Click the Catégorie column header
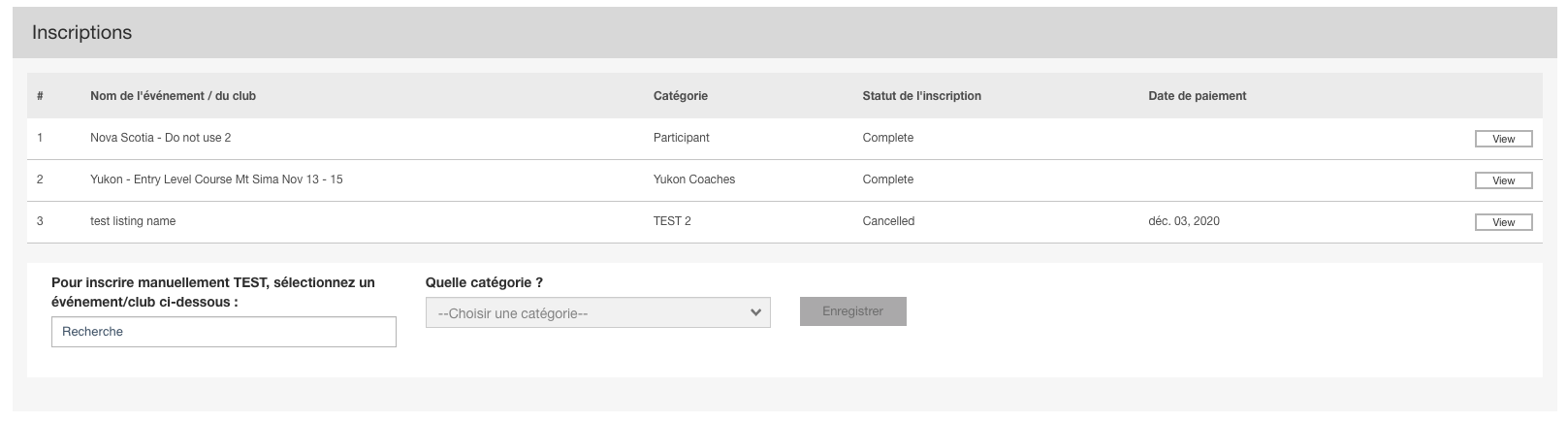1568x423 pixels. 681,96
